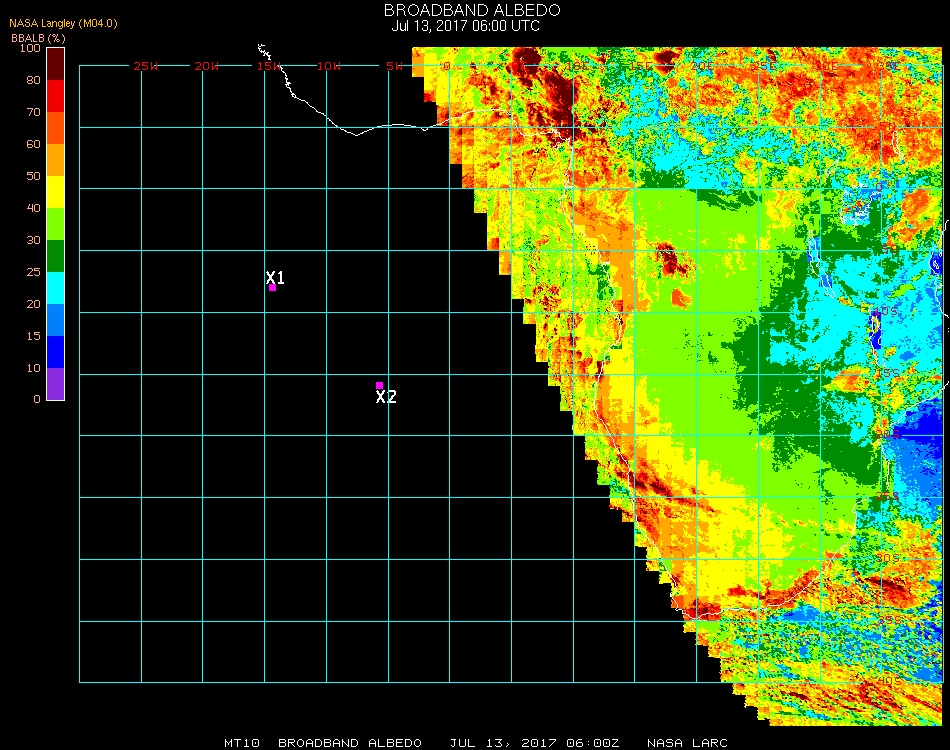Select the purple 0-10% legend swatch
This screenshot has width=950, height=750.
point(56,384)
